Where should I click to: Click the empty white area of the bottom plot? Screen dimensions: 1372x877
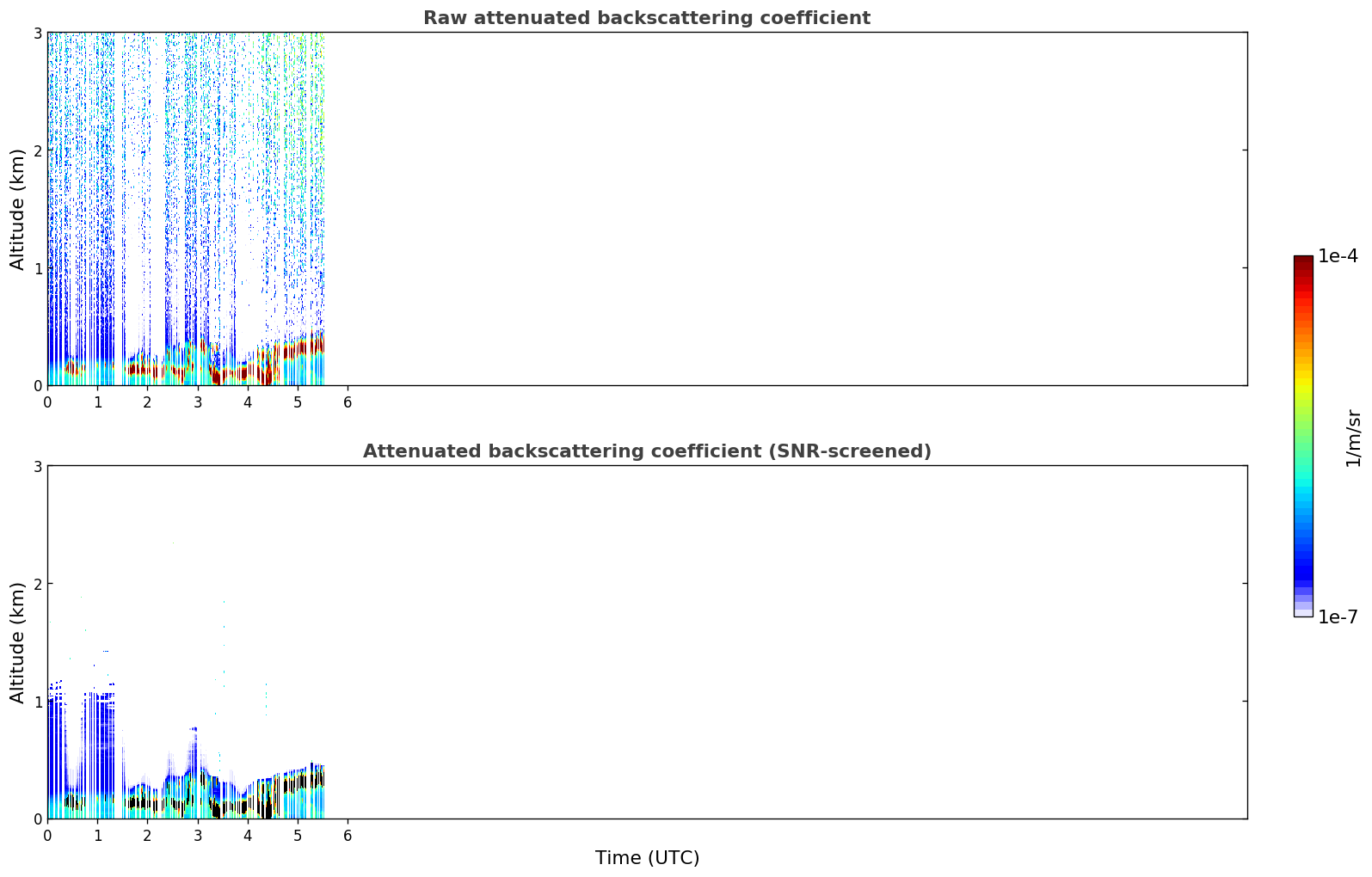[x=785, y=642]
